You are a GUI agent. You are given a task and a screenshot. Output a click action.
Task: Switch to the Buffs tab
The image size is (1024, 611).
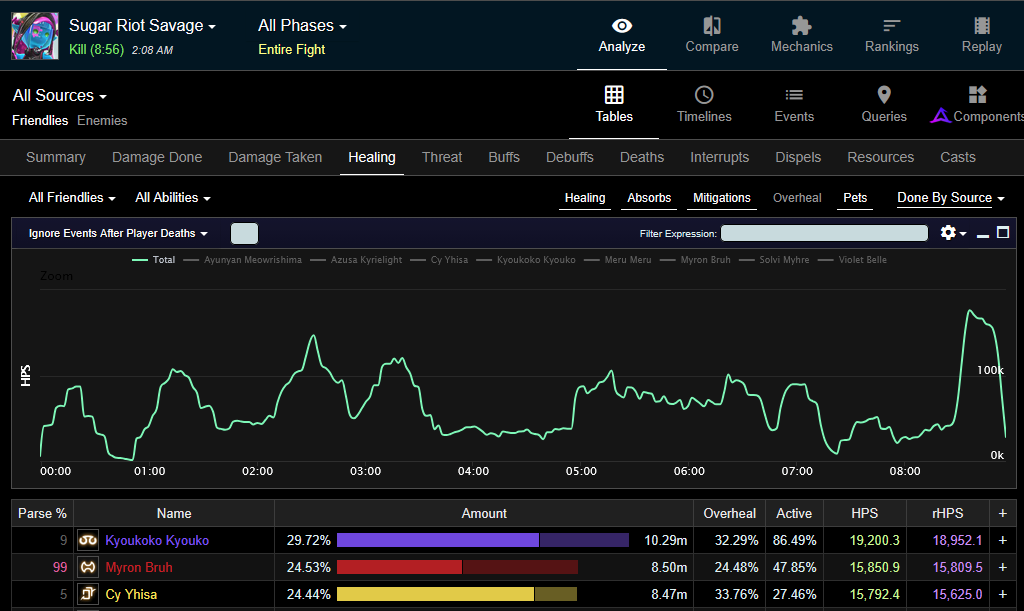tap(504, 157)
